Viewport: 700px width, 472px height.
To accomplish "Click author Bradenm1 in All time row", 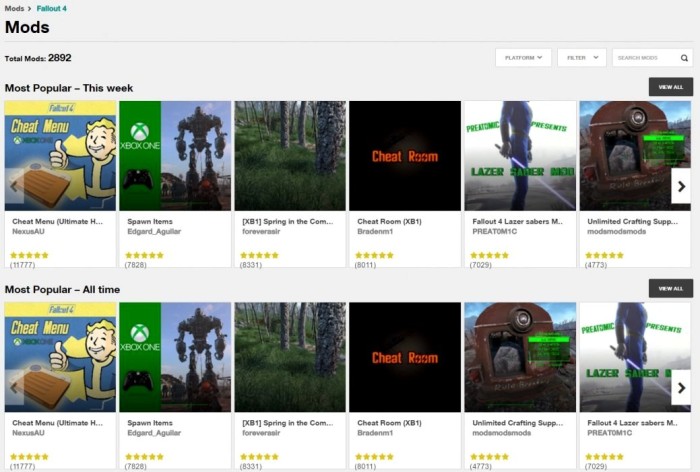I will coord(375,433).
